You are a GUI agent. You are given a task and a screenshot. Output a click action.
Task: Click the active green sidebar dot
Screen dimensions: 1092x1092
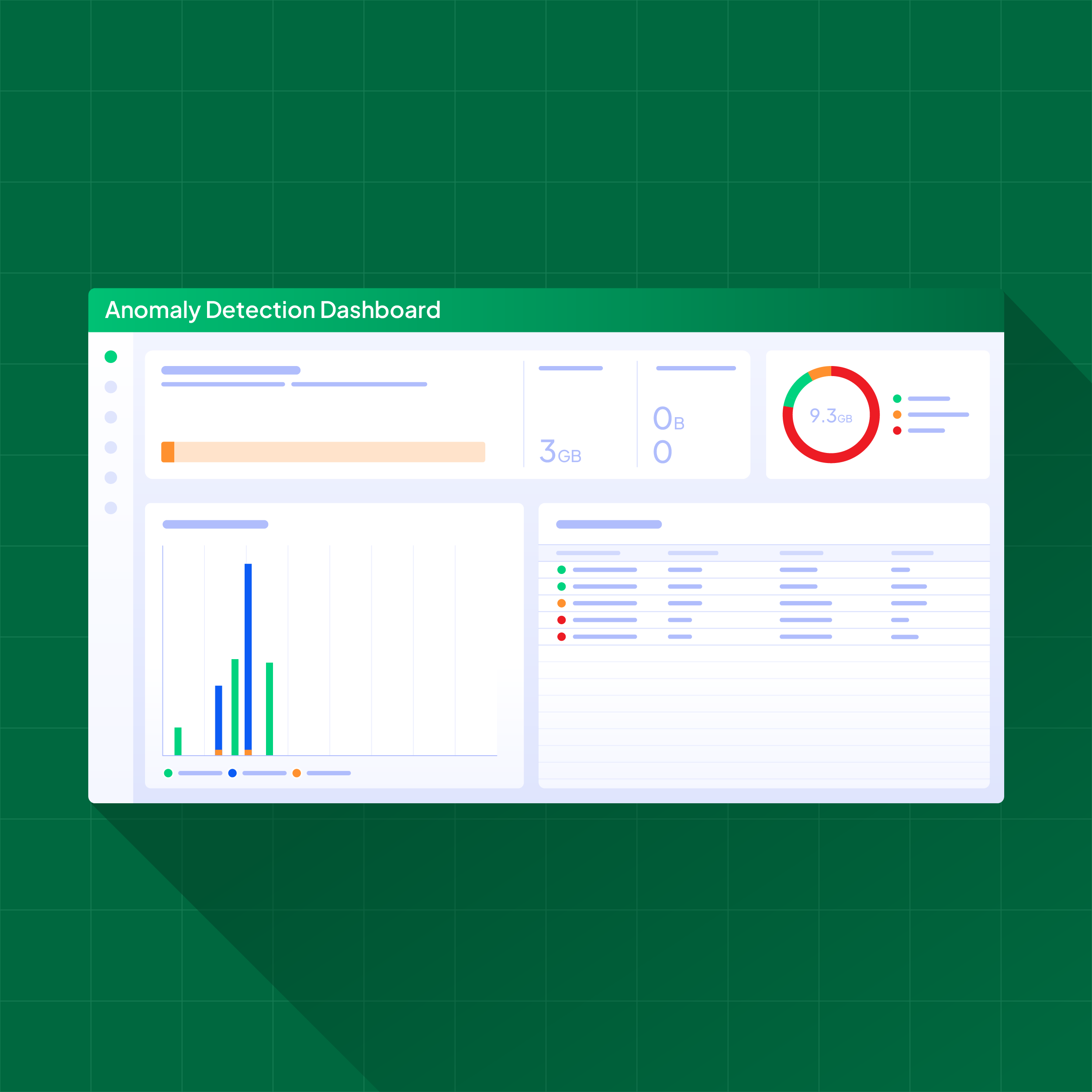tap(111, 357)
